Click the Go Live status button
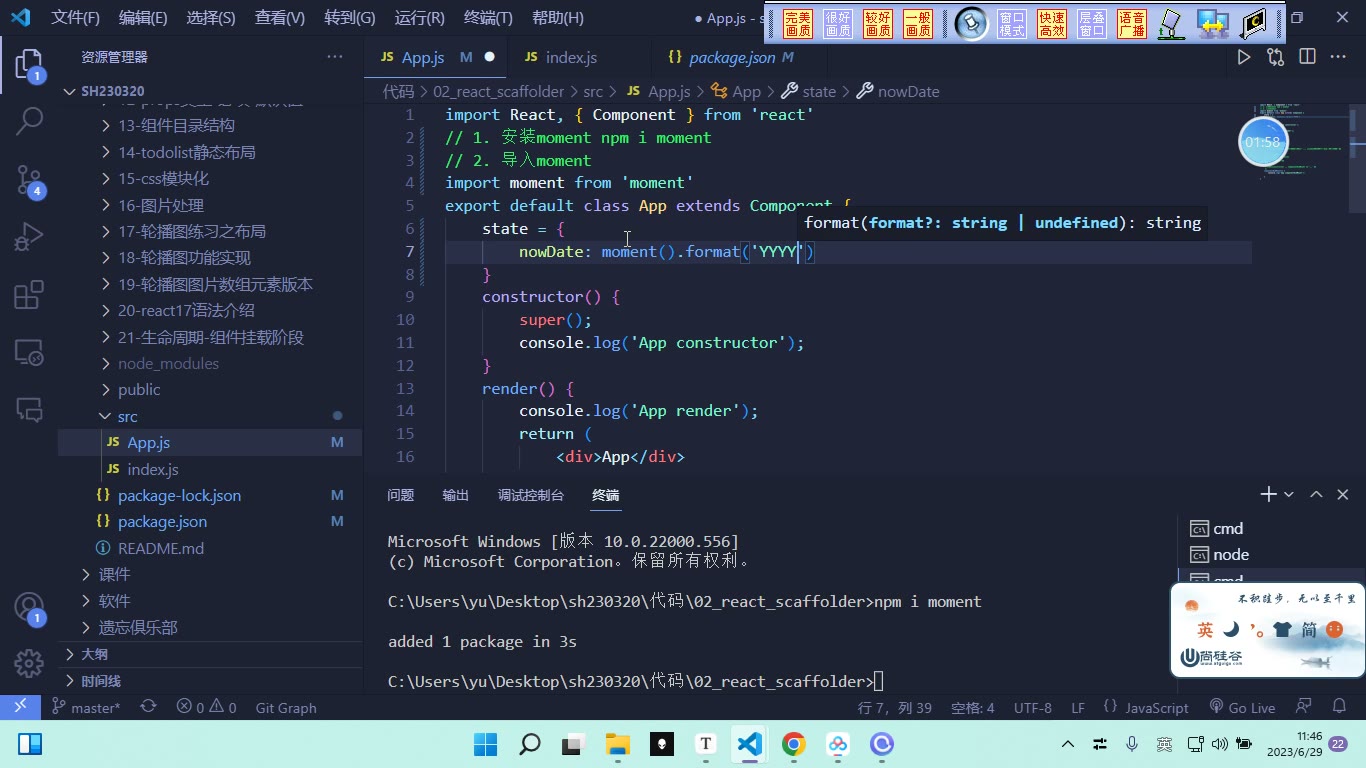Image resolution: width=1366 pixels, height=768 pixels. coord(1242,707)
